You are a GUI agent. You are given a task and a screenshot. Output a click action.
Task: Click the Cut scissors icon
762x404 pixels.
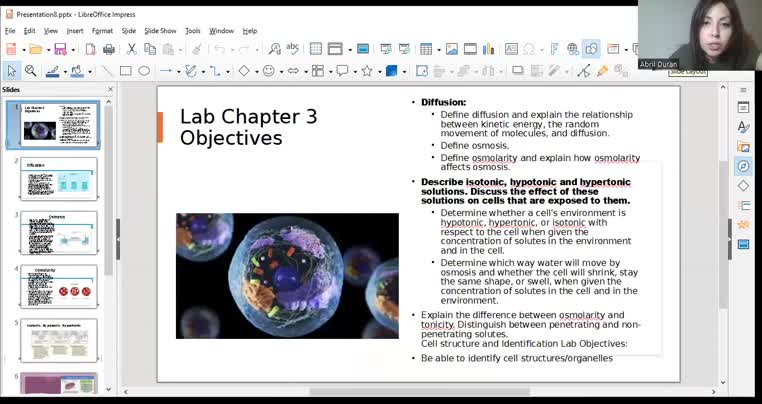click(131, 49)
